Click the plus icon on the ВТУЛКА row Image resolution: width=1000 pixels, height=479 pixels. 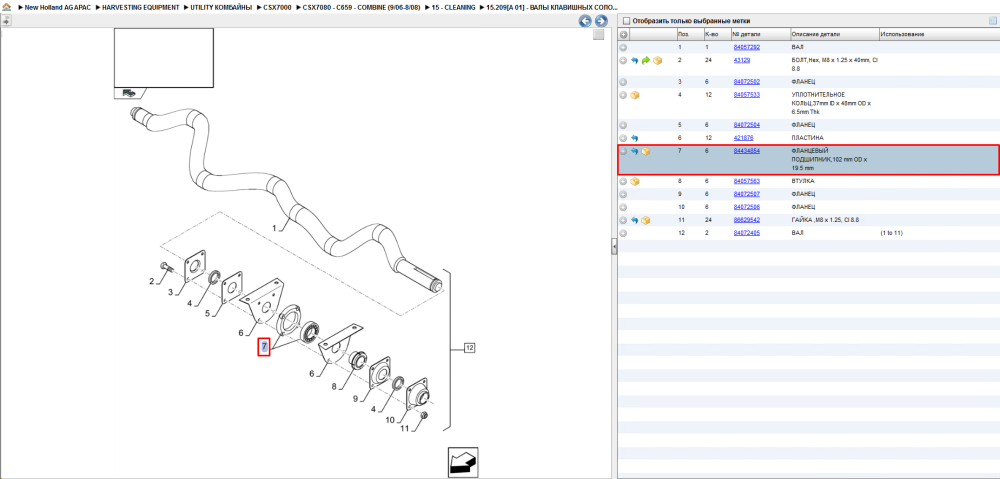tap(624, 181)
